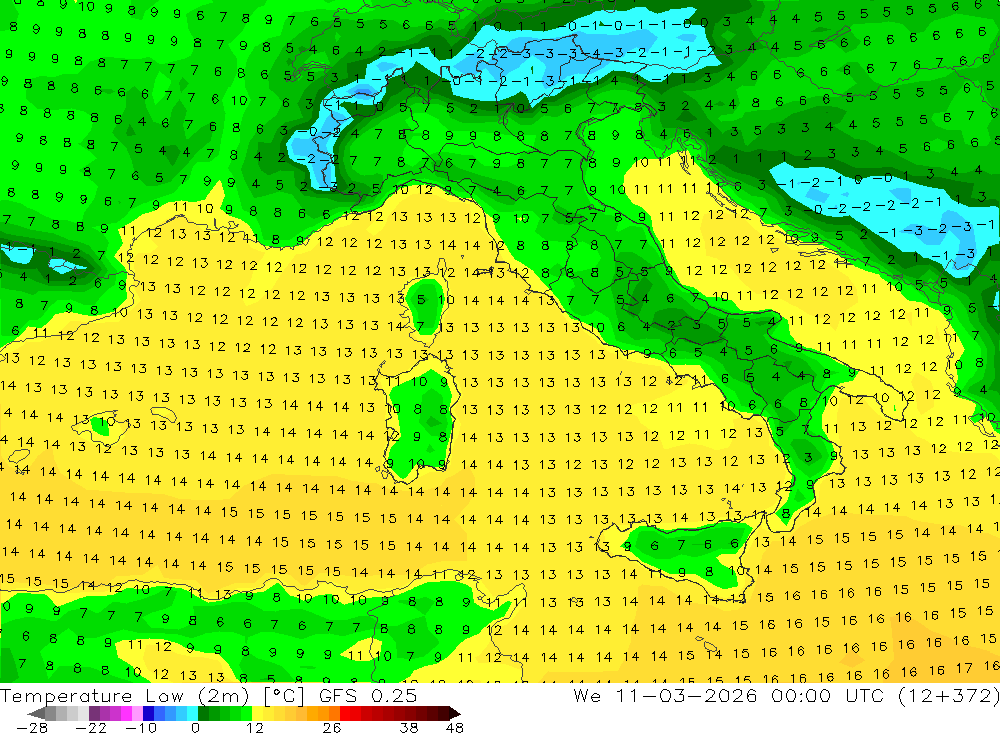Pick the bright red swatch in the legend
The width and height of the screenshot is (1000, 733).
[x=345, y=713]
